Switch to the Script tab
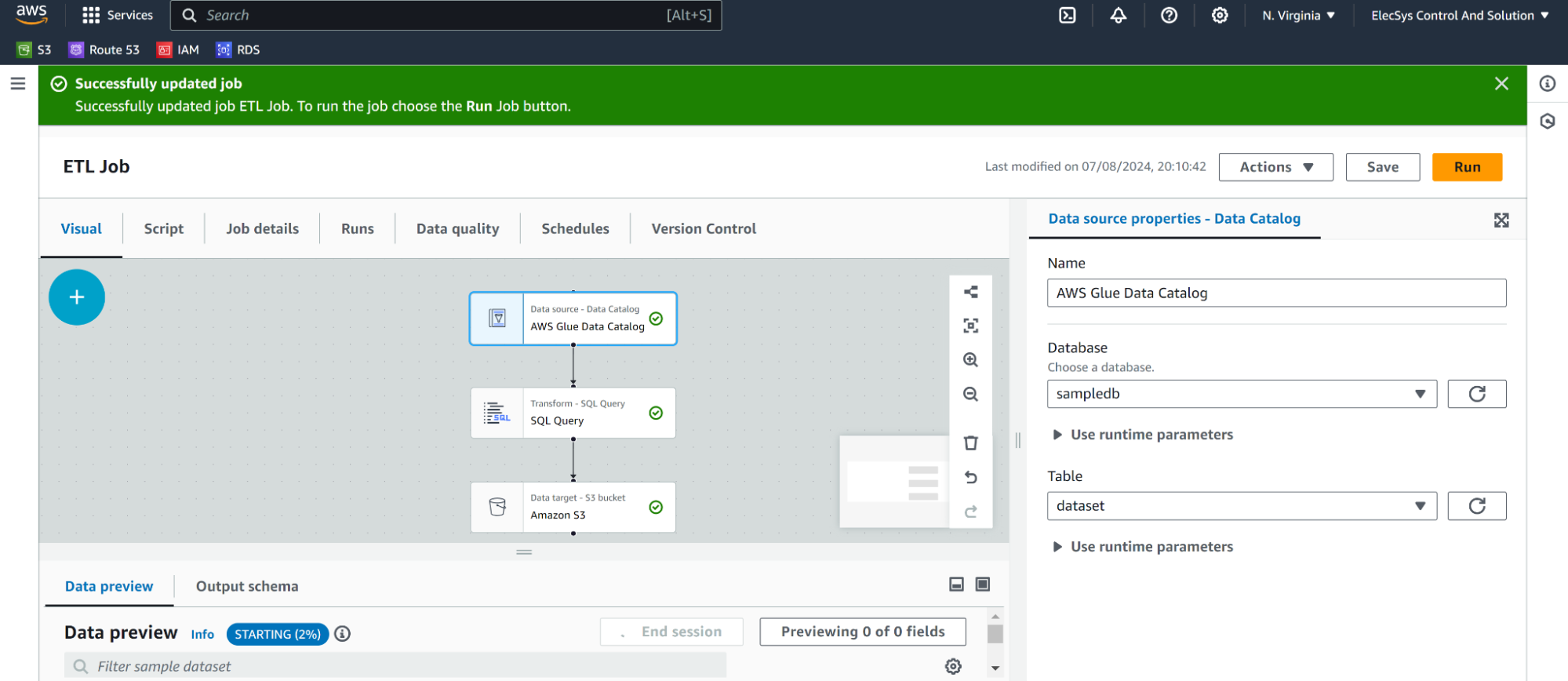The width and height of the screenshot is (1568, 681). 164,228
